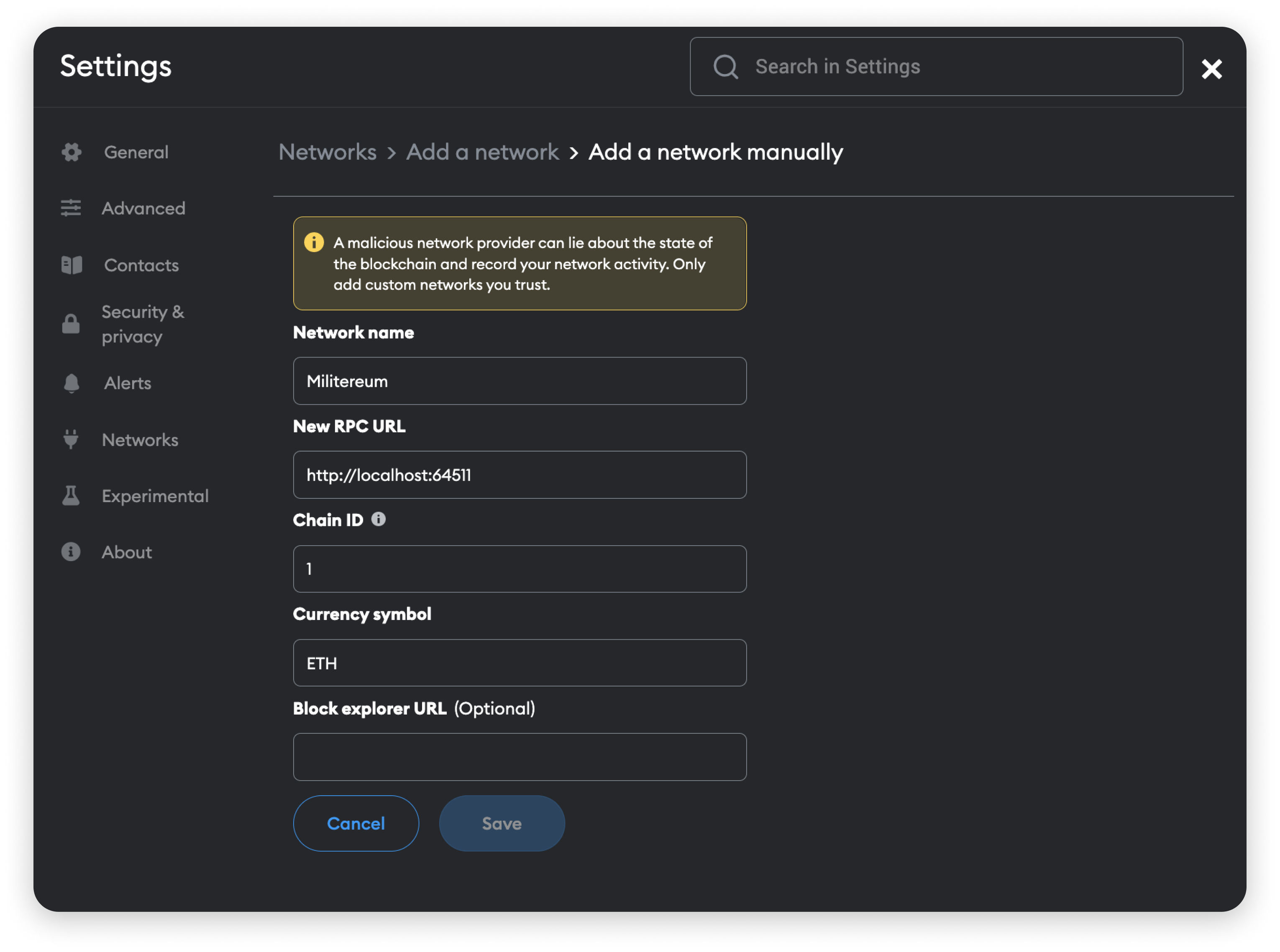
Task: Open the Advanced settings tab
Action: point(143,208)
